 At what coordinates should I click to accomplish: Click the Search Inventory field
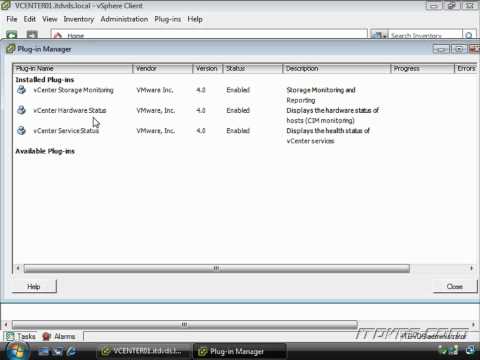pyautogui.click(x=426, y=35)
